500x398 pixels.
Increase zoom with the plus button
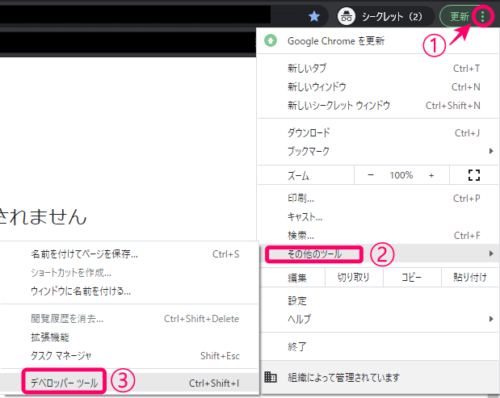point(431,175)
